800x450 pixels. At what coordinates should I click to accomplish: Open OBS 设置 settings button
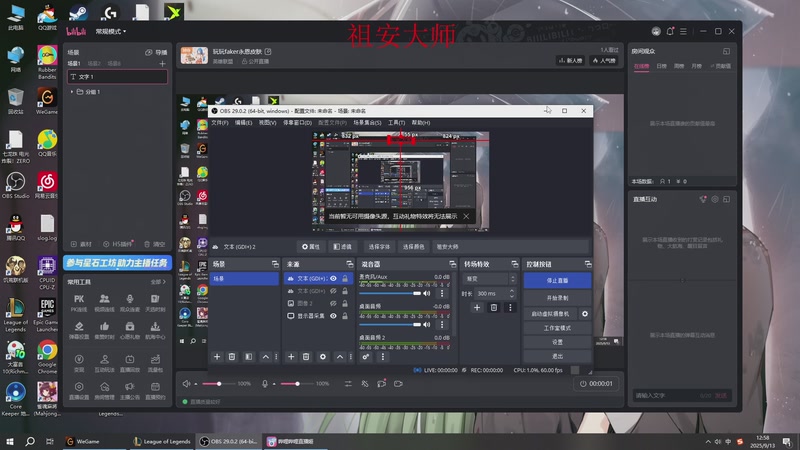tap(557, 342)
